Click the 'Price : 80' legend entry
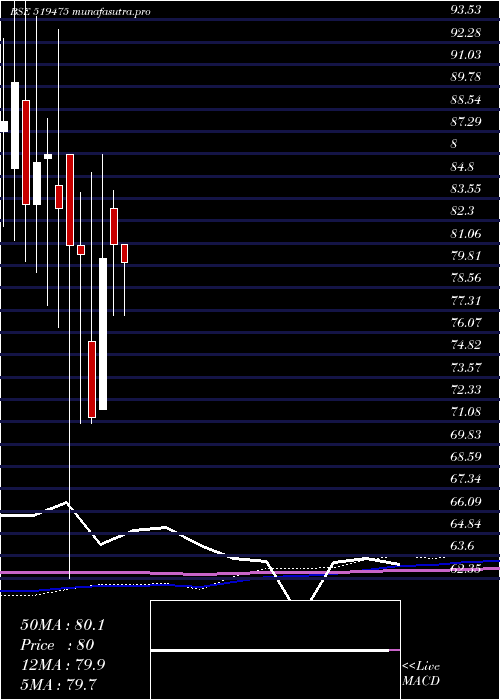Image resolution: width=500 pixels, height=700 pixels. 57,645
